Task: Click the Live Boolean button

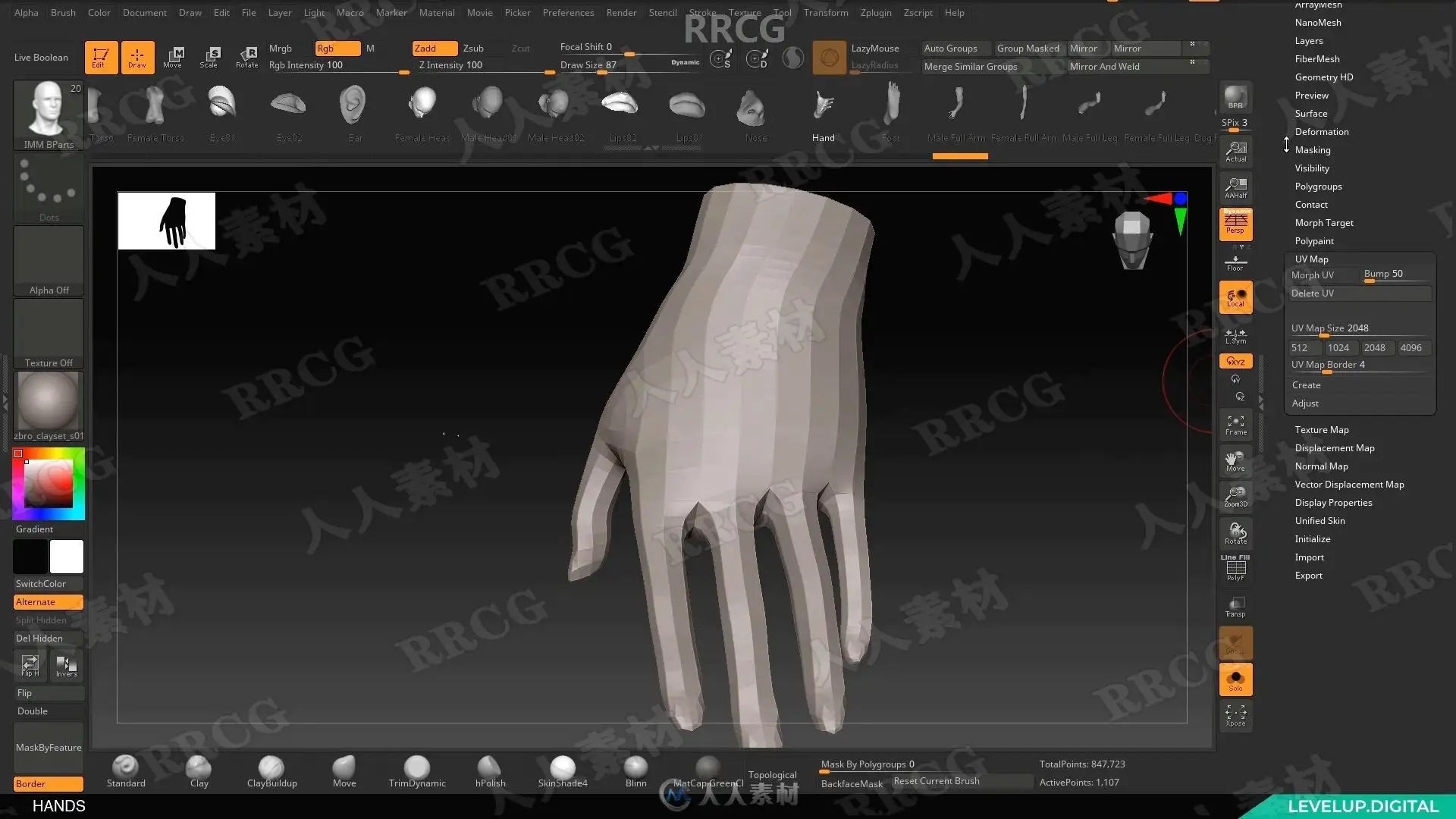Action: coord(41,57)
